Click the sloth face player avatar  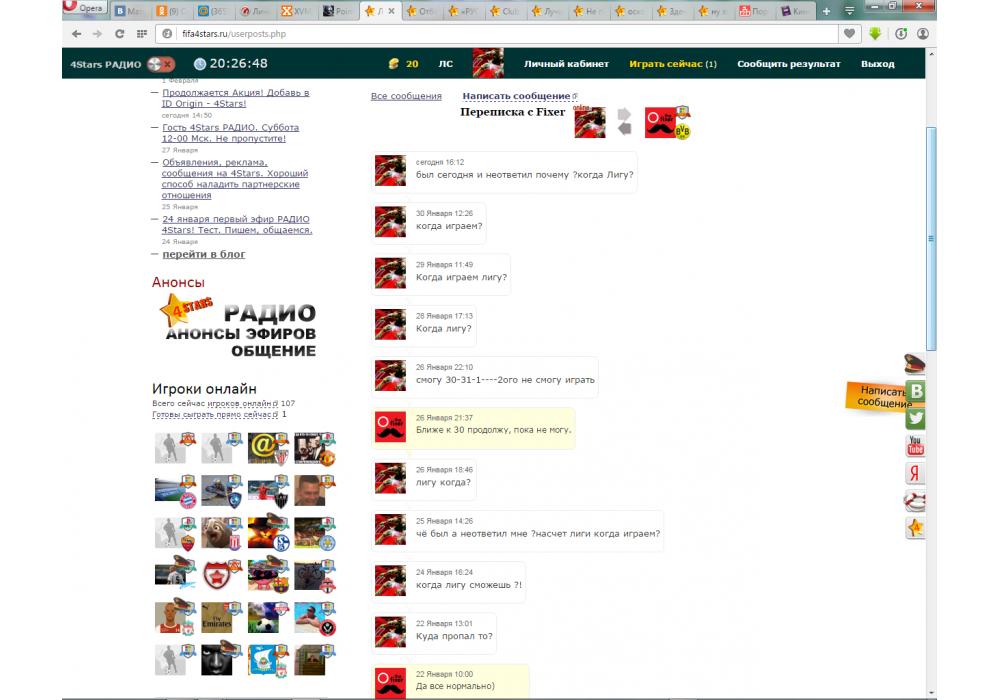pos(217,533)
